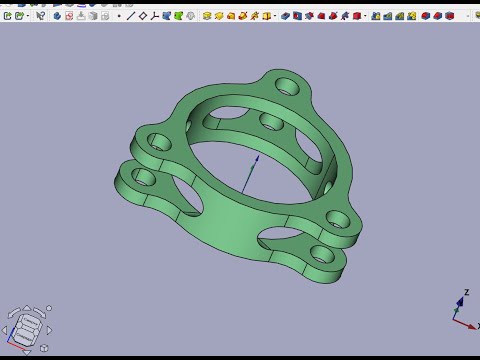
Task: Click the blue Shape Binder icon
Action: pyautogui.click(x=166, y=16)
